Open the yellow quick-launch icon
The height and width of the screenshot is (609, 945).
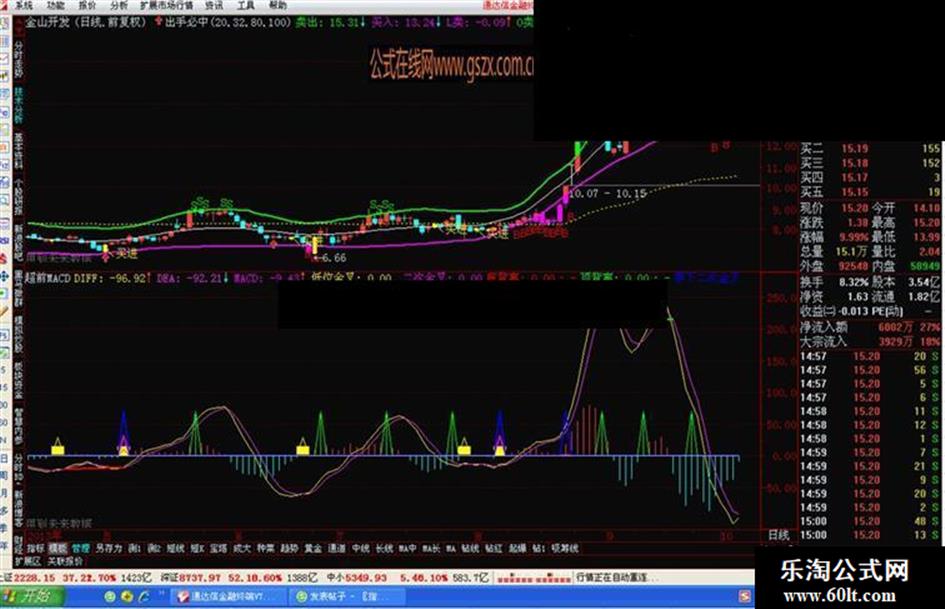pyautogui.click(x=127, y=597)
